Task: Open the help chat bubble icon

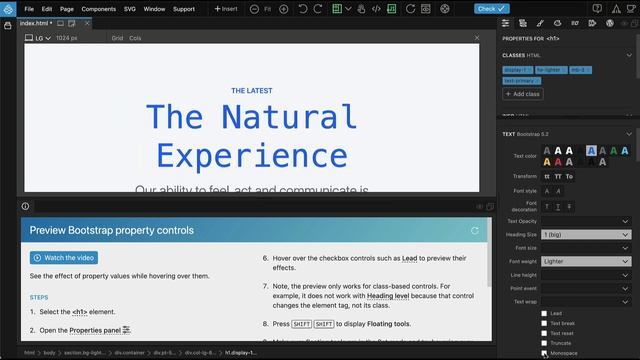Action: (x=597, y=9)
